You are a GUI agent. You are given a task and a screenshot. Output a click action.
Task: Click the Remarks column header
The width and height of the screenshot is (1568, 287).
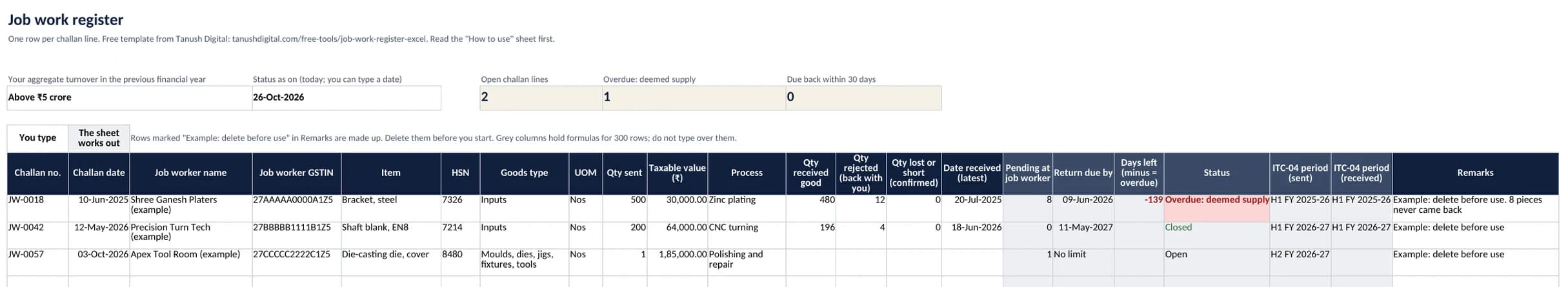[1476, 173]
